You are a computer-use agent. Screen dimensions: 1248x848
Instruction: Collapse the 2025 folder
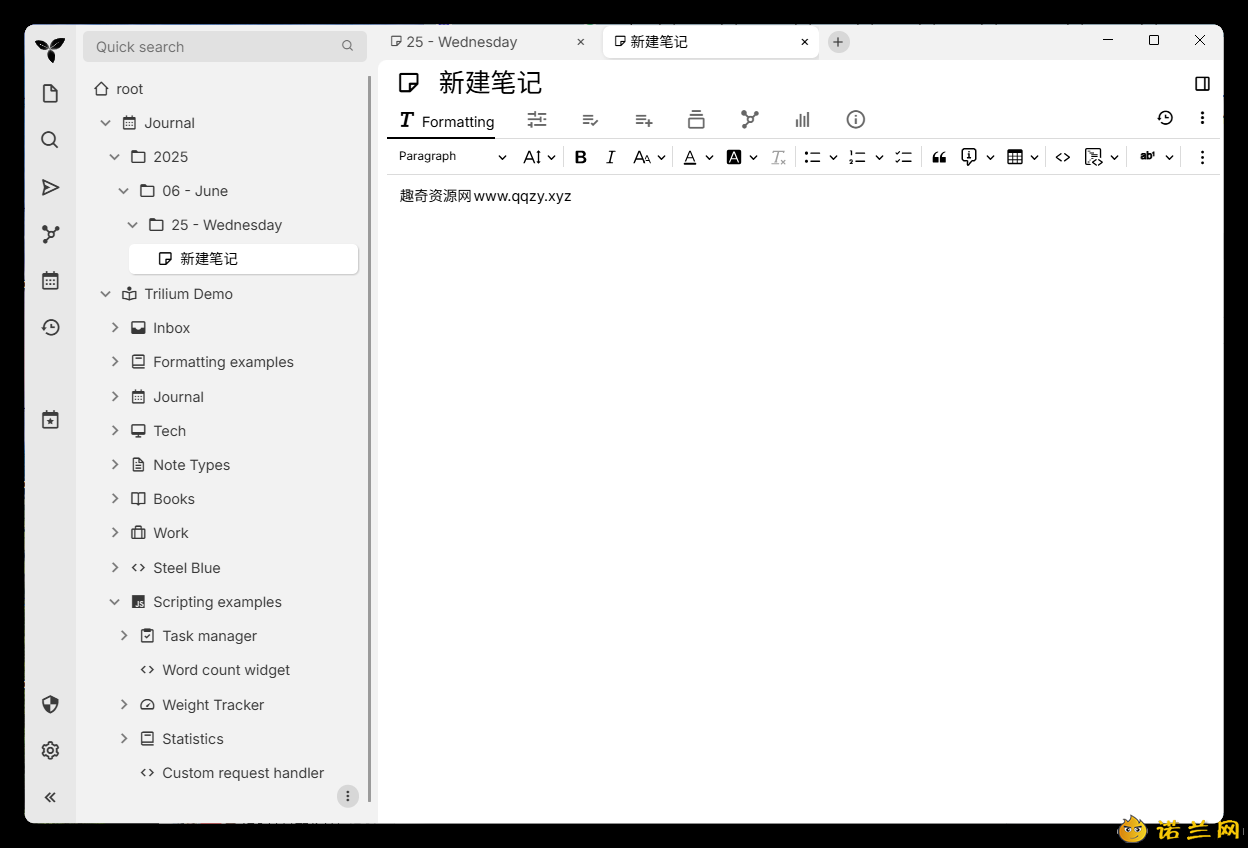pyautogui.click(x=115, y=157)
